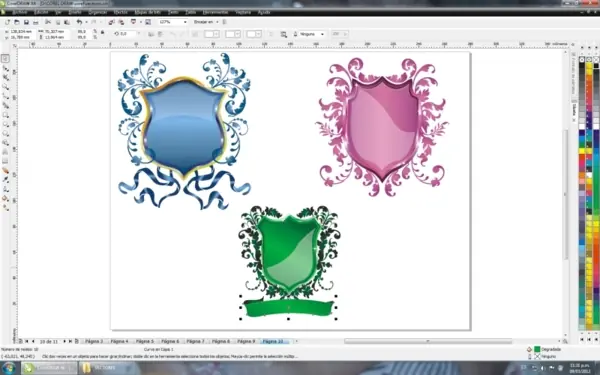The image size is (600, 375).
Task: Select the pink shield artwork
Action: tap(382, 128)
